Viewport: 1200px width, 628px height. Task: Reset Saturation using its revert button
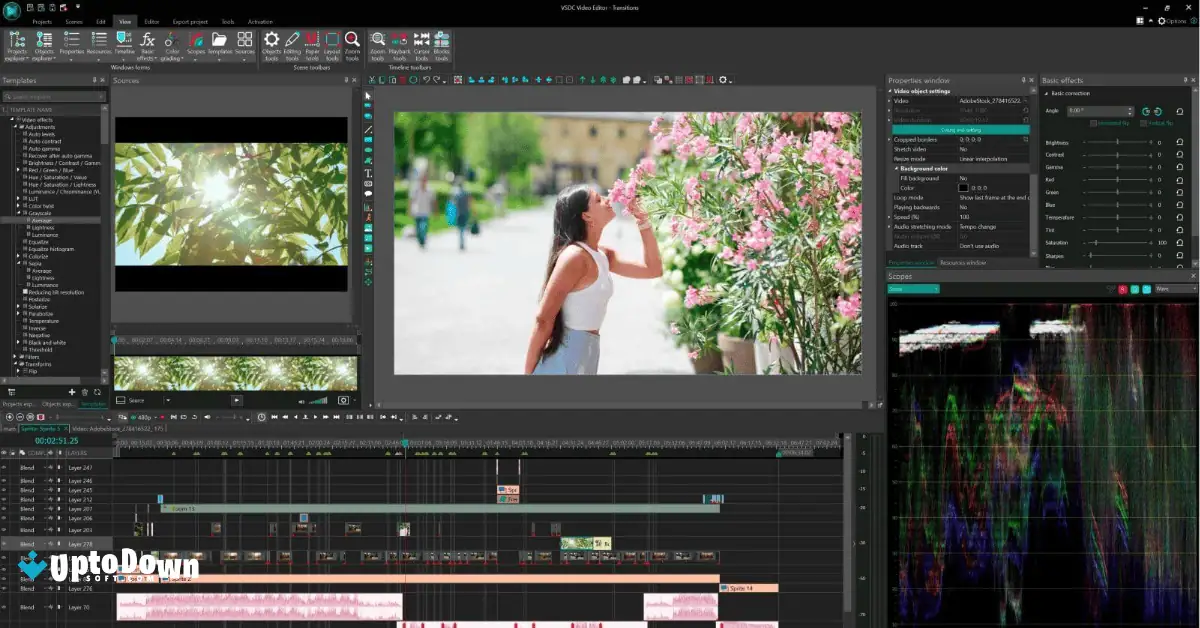point(1181,243)
